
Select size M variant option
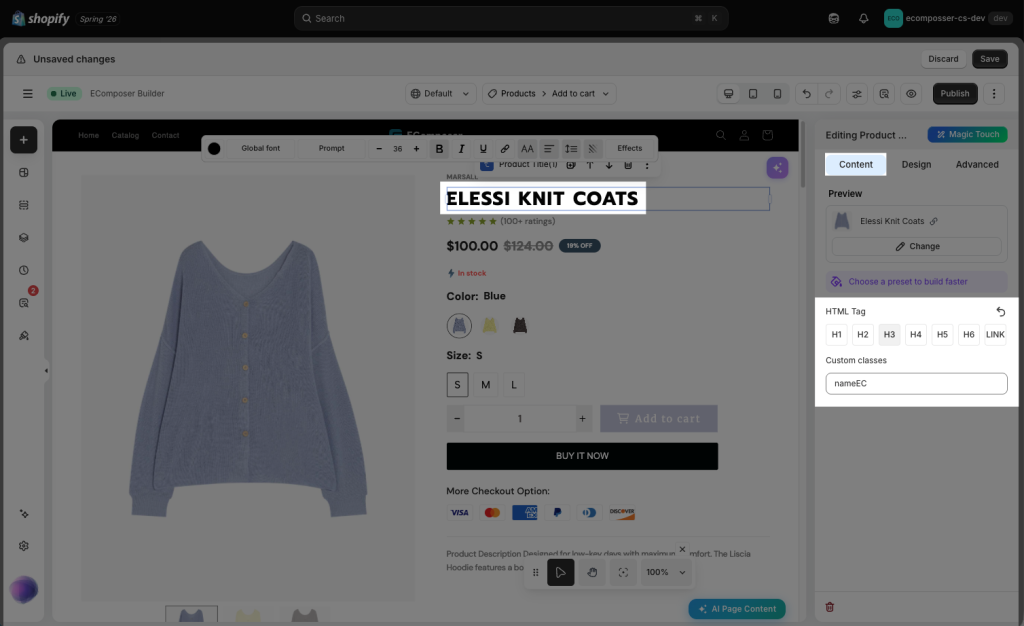pyautogui.click(x=485, y=385)
